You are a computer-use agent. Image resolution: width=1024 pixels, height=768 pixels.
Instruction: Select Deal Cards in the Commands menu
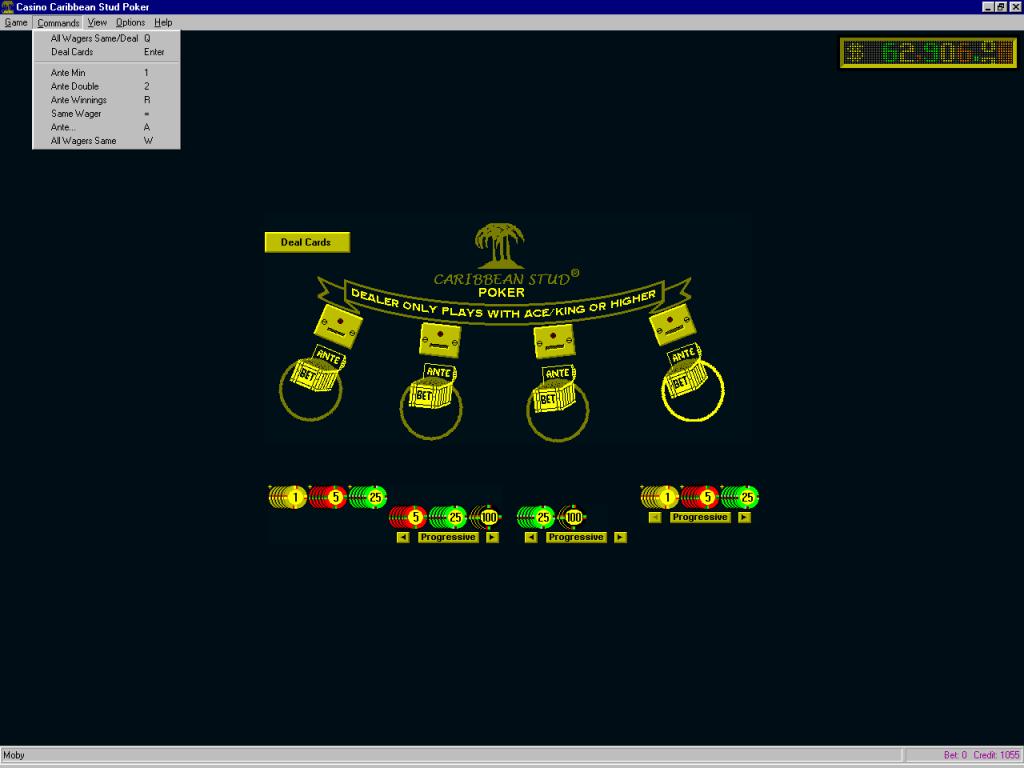(x=106, y=52)
